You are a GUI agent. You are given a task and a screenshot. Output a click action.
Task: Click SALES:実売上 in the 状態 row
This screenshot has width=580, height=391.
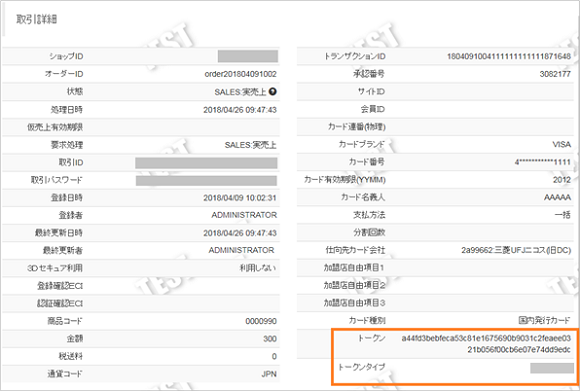(240, 92)
